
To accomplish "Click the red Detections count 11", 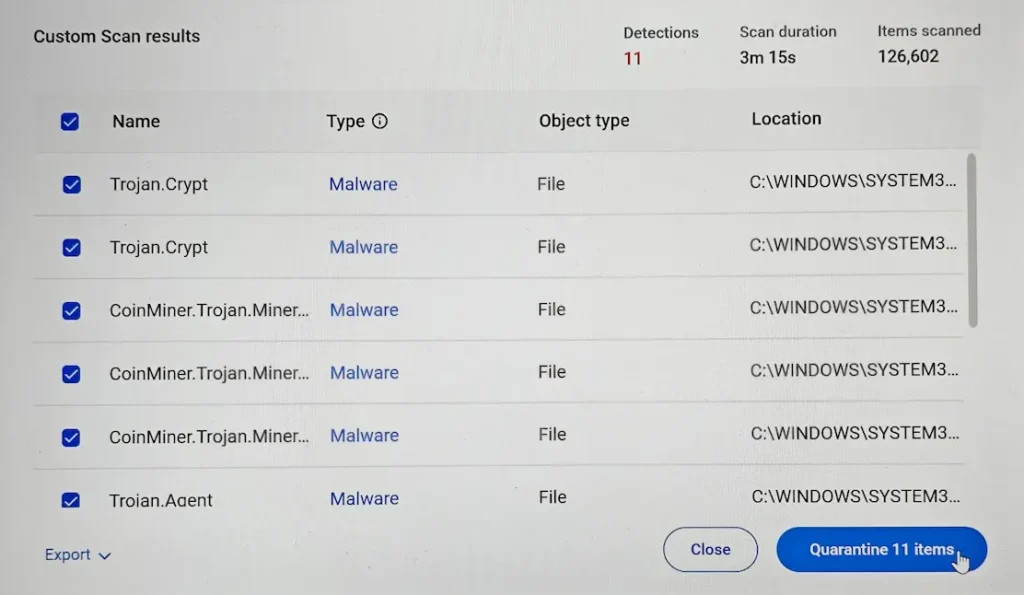I will [632, 58].
